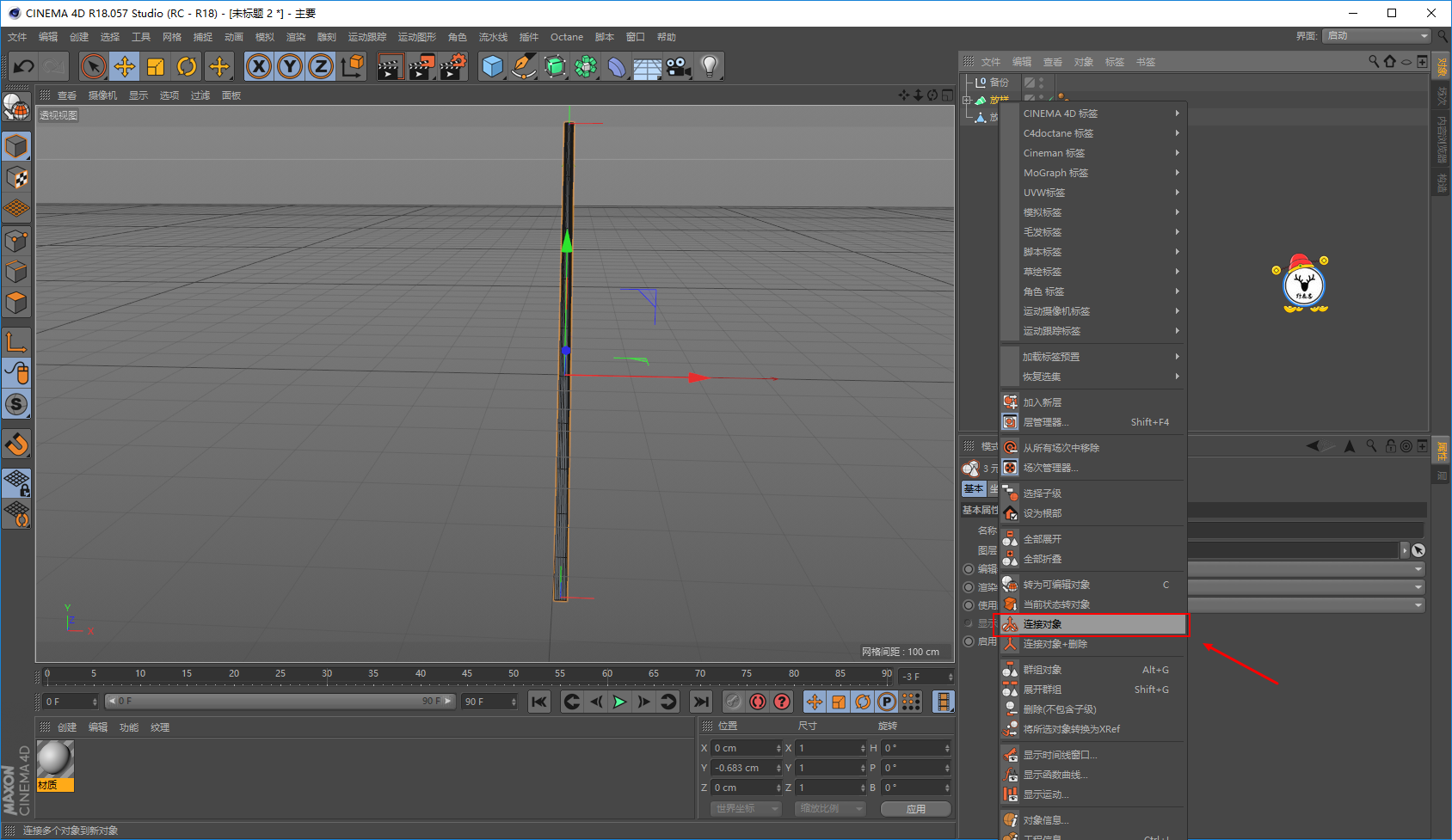This screenshot has width=1452, height=840.
Task: Open the 渲染 menu in menu bar
Action: [296, 37]
